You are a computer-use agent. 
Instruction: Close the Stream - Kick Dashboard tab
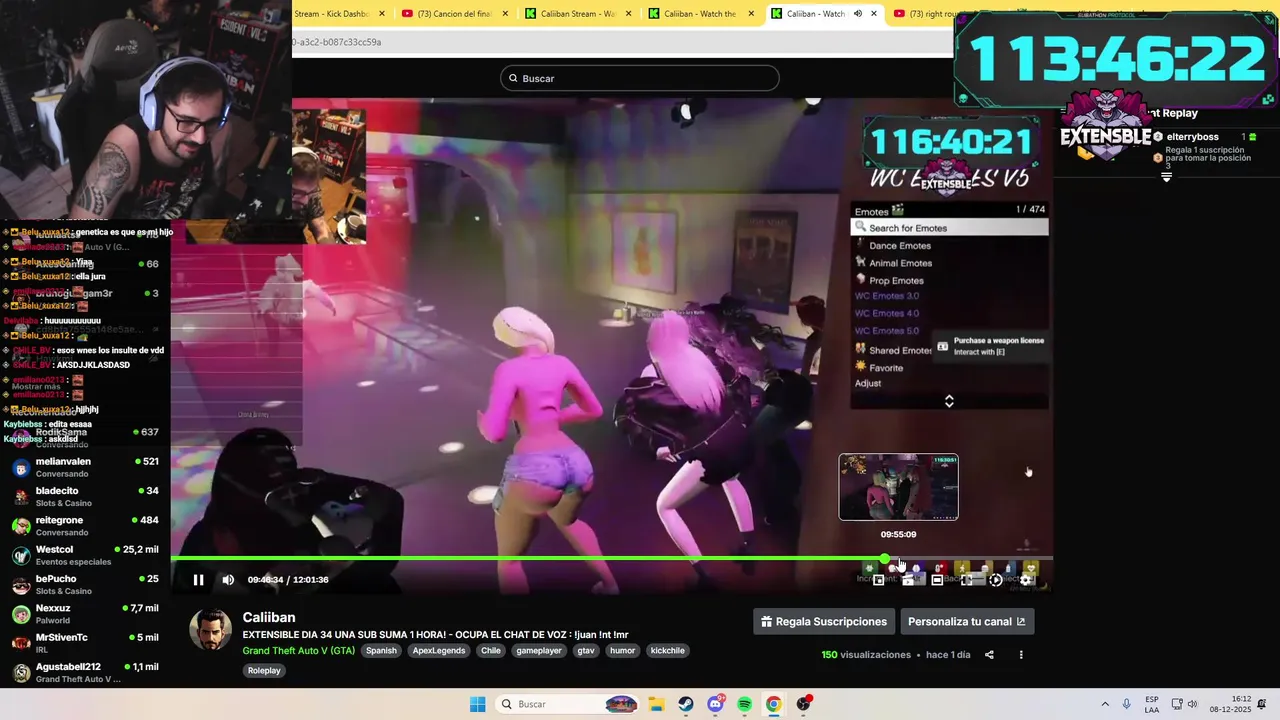click(x=382, y=14)
